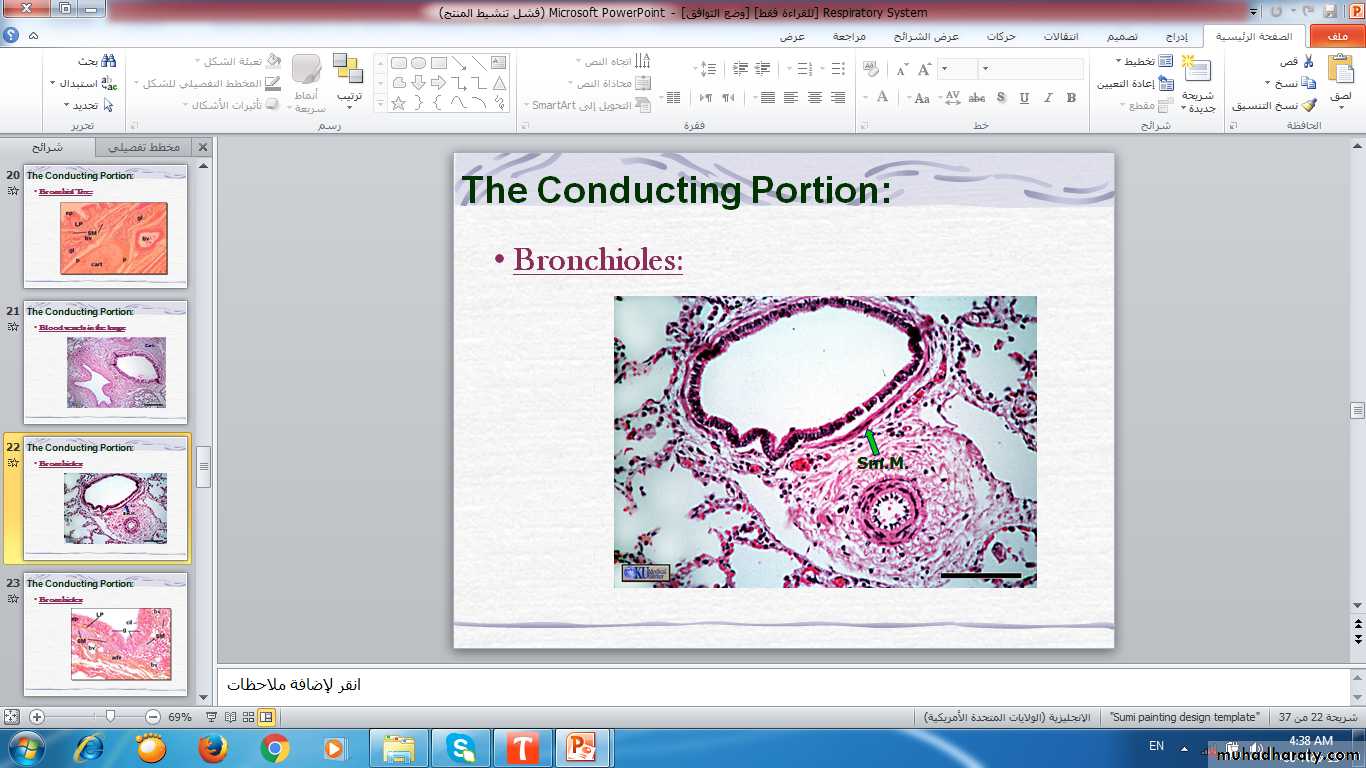Click the fit slide to window icon
This screenshot has width=1366, height=768.
point(11,717)
